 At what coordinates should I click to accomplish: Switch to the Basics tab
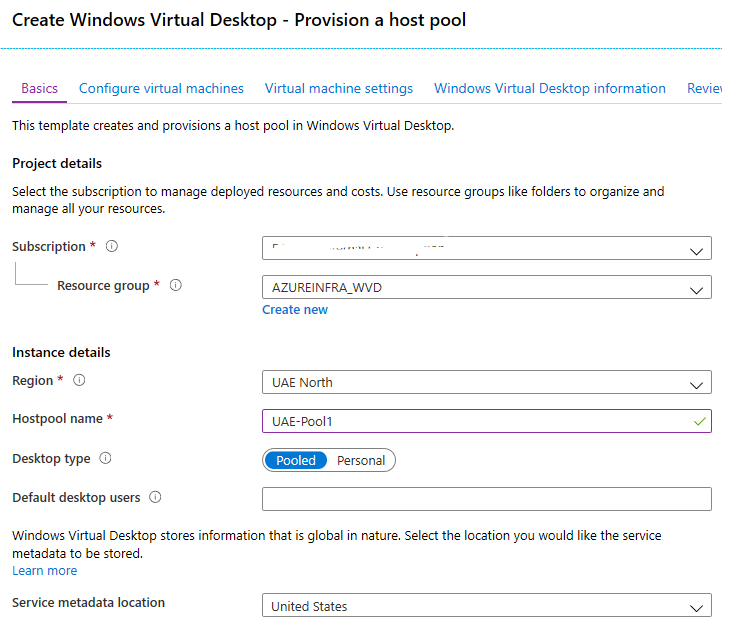click(39, 88)
